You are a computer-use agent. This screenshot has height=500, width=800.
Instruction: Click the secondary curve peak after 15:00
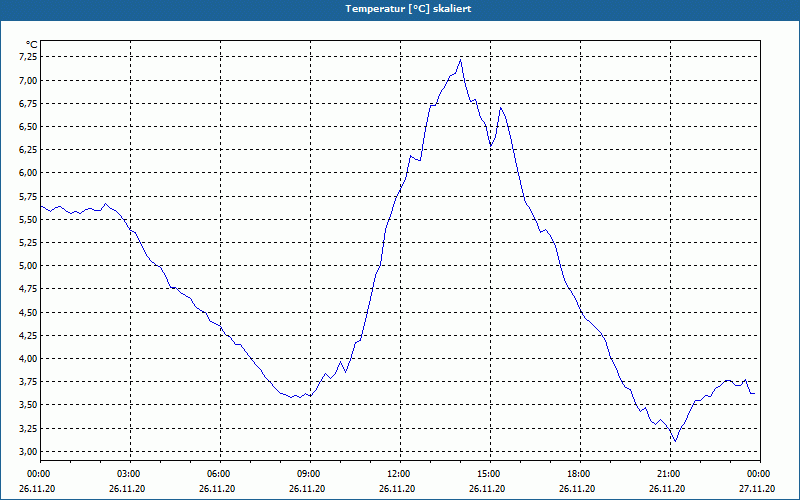(x=501, y=107)
